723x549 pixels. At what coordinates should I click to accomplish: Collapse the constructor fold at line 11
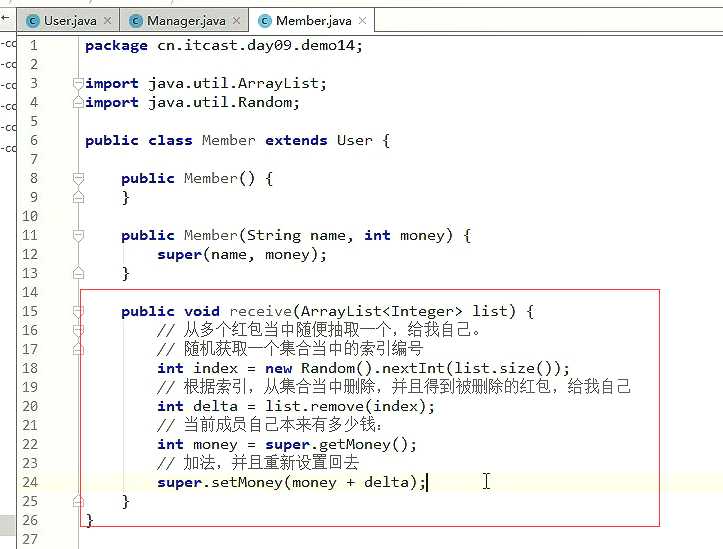78,236
